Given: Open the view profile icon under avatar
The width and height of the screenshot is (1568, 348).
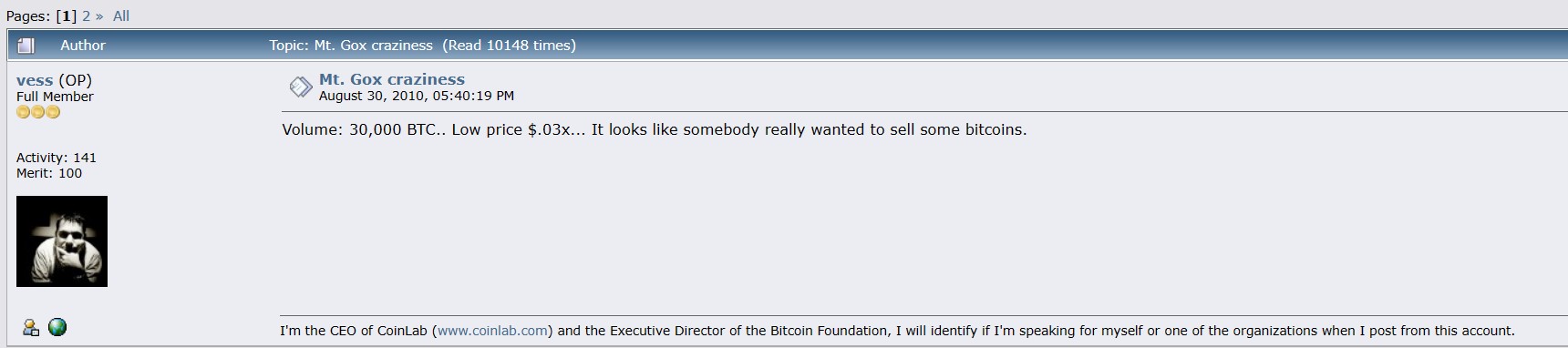Looking at the screenshot, I should (x=31, y=328).
